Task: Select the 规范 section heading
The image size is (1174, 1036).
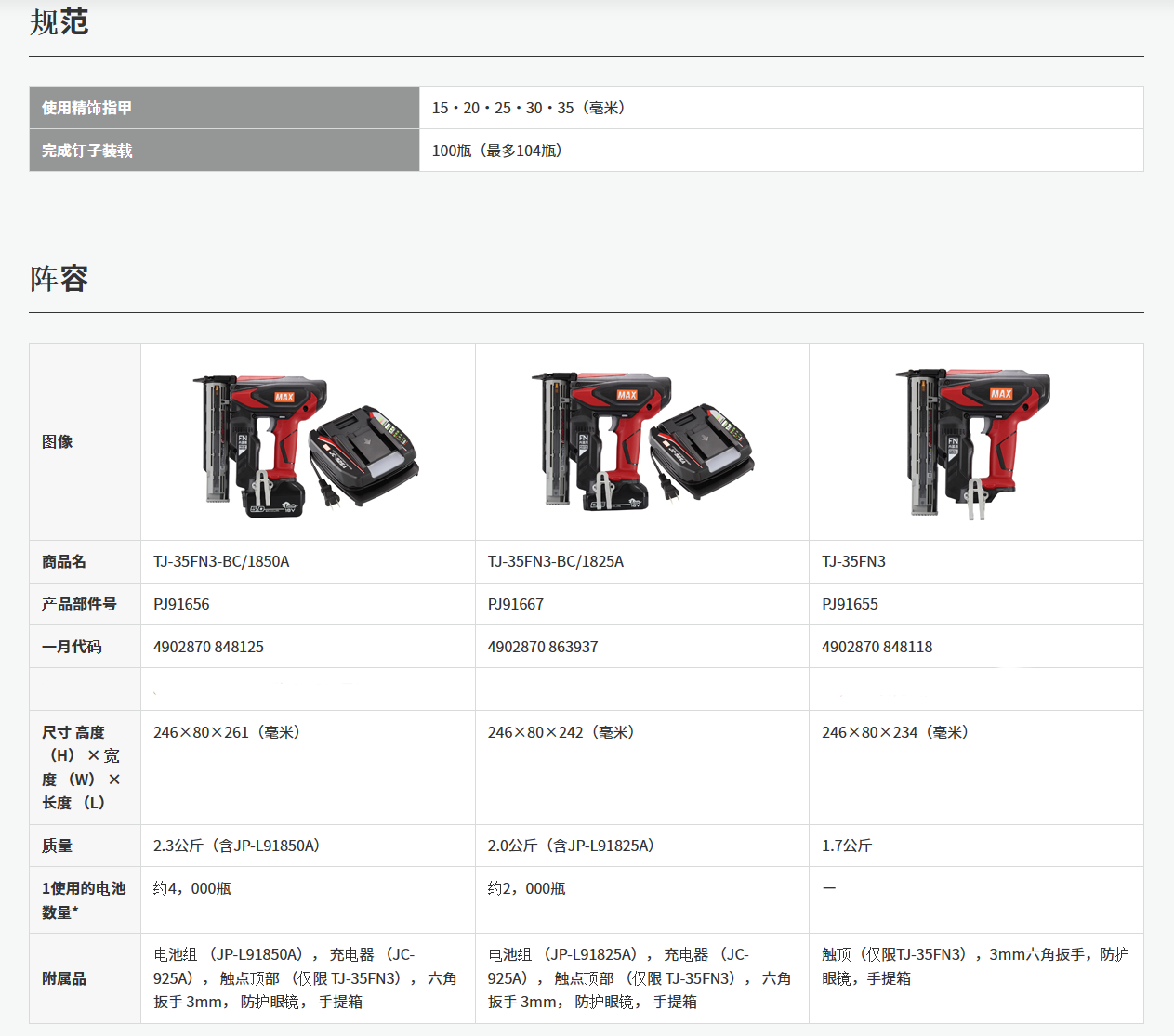Action: click(59, 21)
